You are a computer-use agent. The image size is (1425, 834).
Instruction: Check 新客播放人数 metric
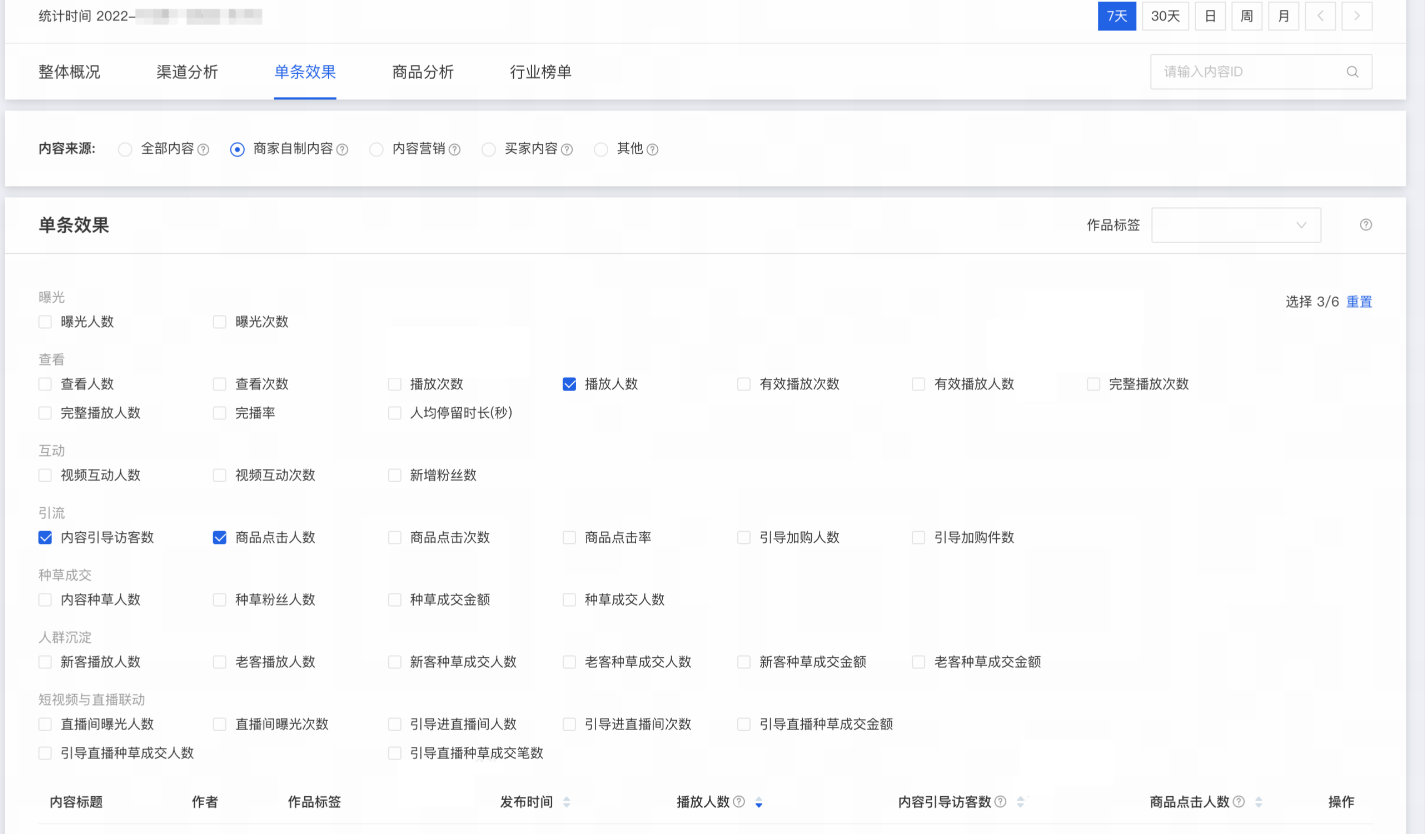click(x=45, y=662)
